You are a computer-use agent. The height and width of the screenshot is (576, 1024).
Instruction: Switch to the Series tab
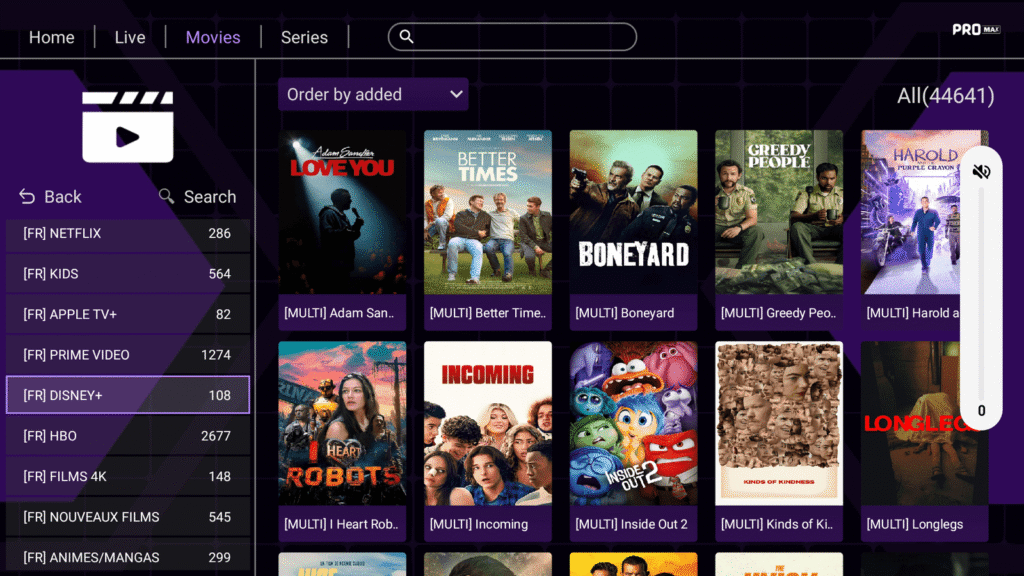pos(304,37)
